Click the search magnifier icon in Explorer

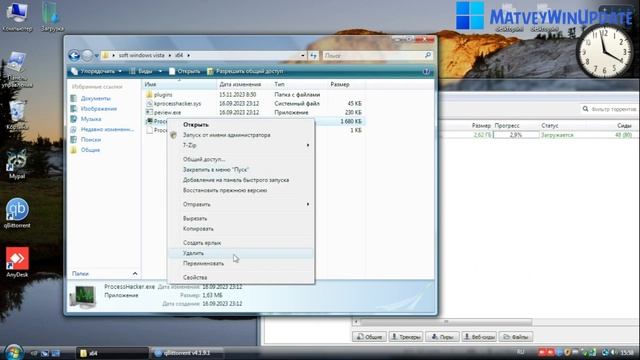click(x=427, y=55)
